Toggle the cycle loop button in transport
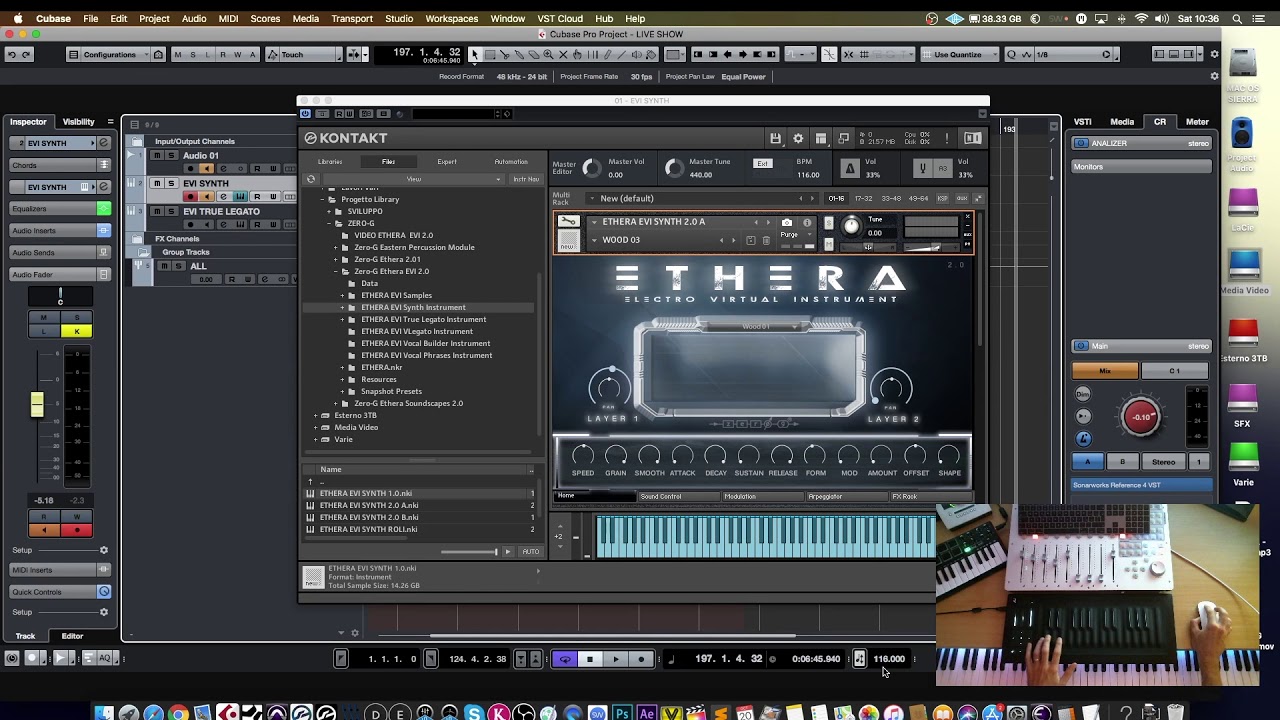Viewport: 1280px width, 720px height. point(565,659)
